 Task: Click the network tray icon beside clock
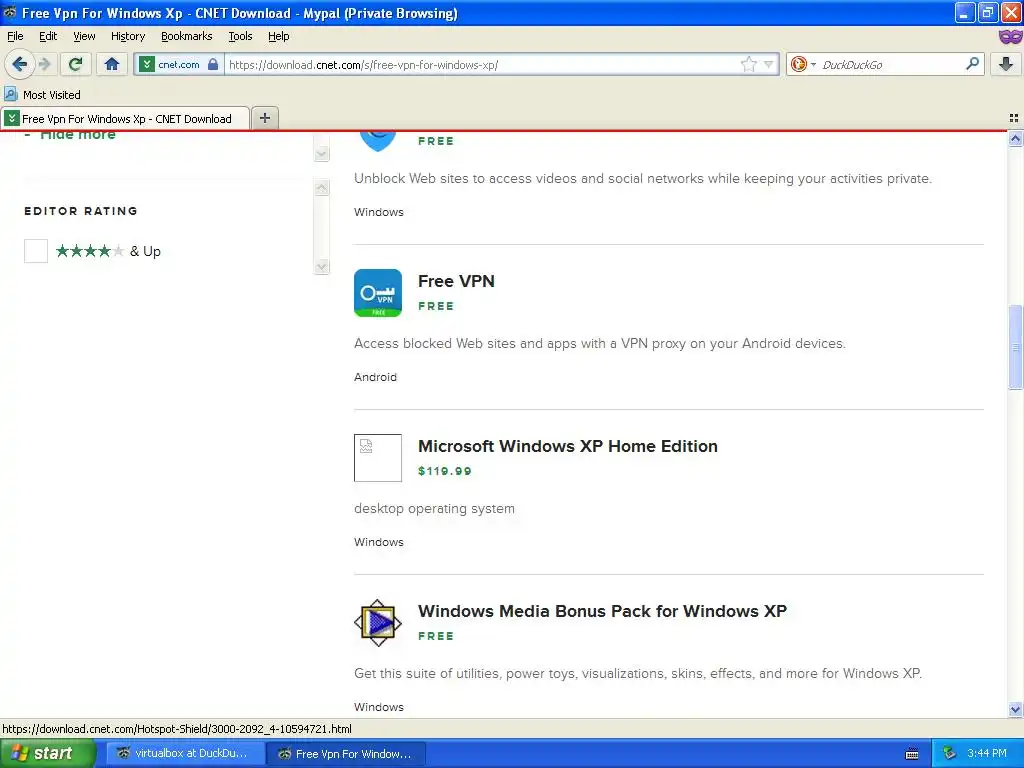(950, 754)
